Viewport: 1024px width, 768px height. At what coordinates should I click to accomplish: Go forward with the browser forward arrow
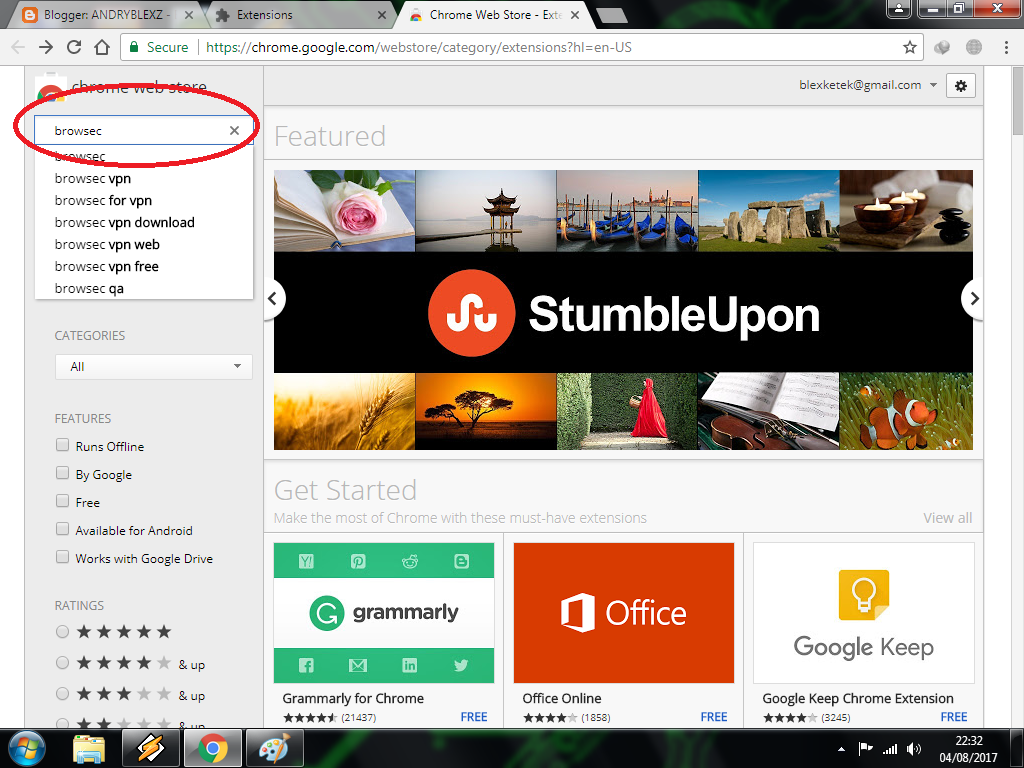coord(46,47)
